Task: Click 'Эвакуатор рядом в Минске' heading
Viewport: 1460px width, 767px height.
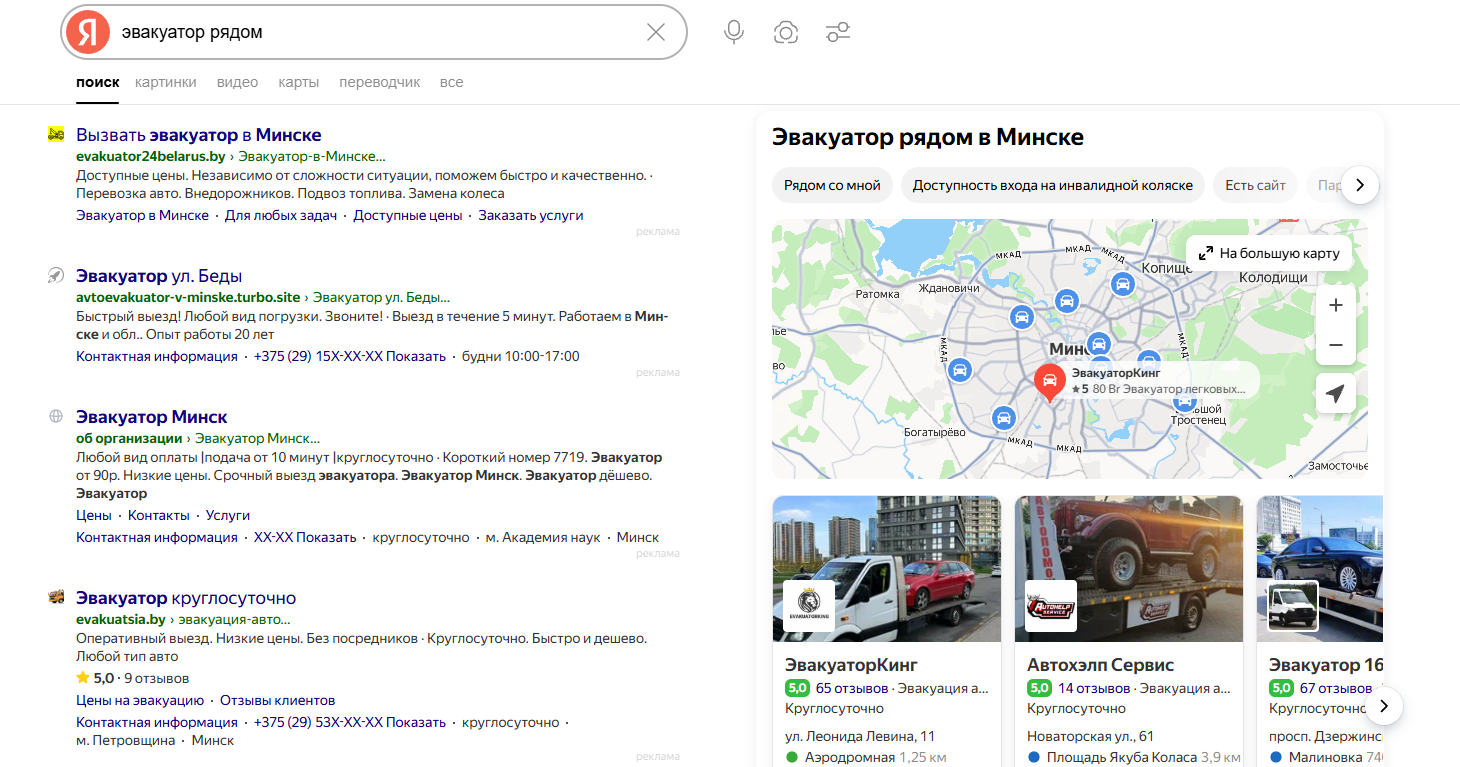Action: pyautogui.click(x=928, y=137)
